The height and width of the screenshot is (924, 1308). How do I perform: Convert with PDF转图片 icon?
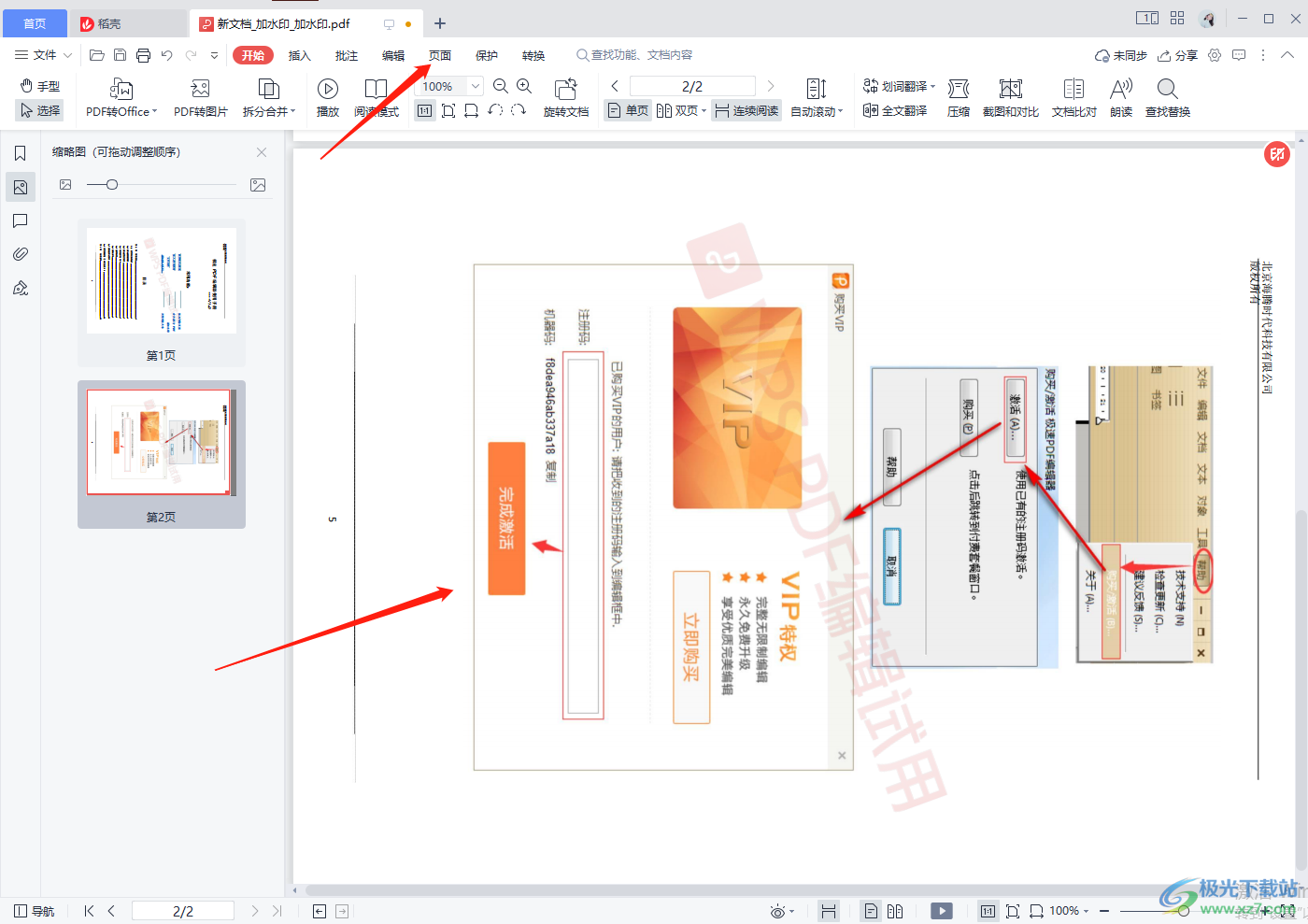point(201,98)
